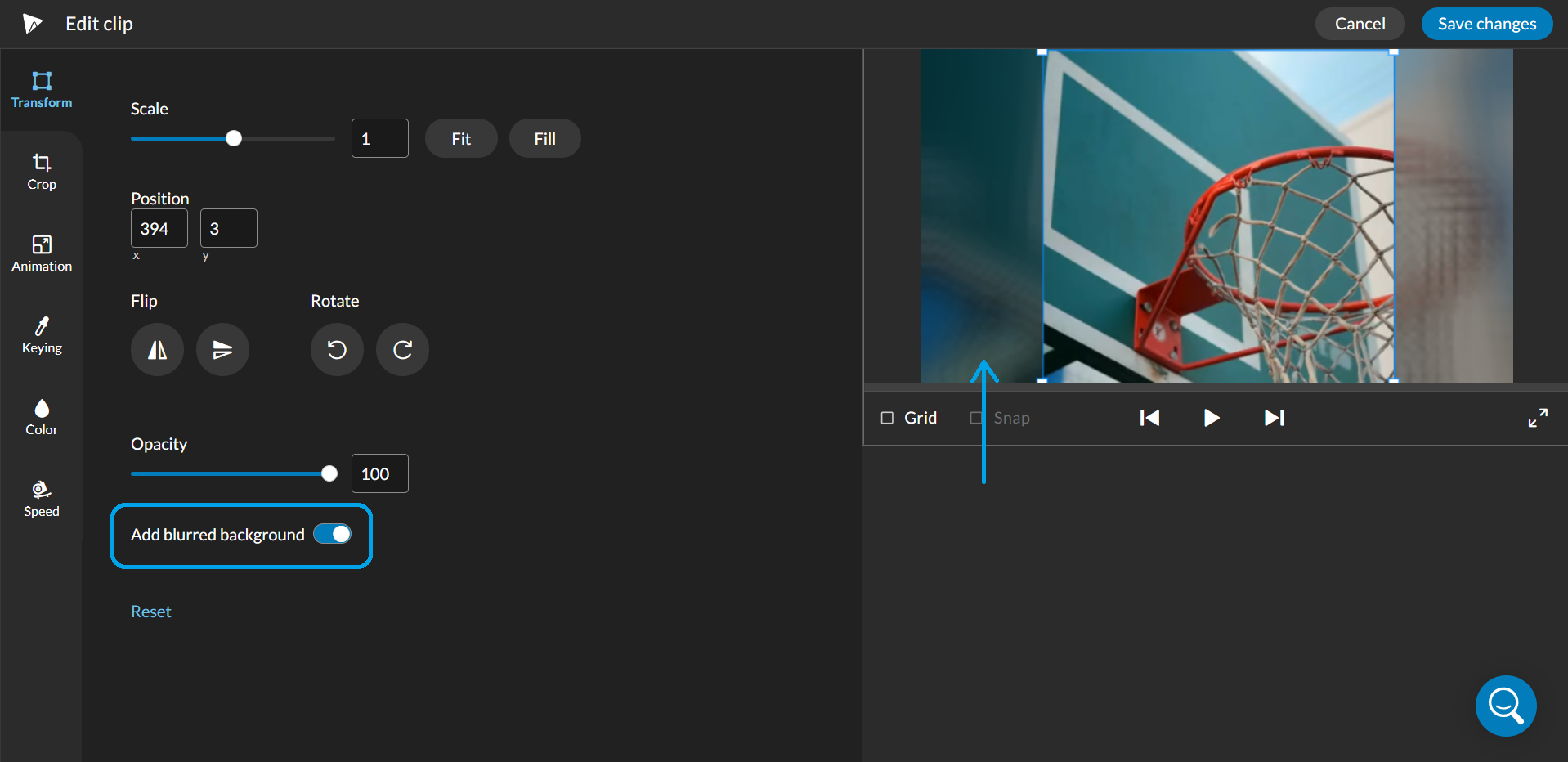Toggle the Snap checkbox

tap(976, 418)
